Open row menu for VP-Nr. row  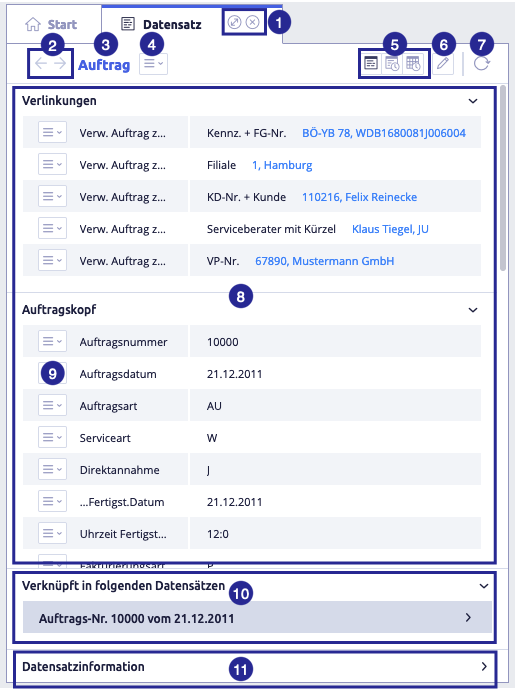[52, 261]
